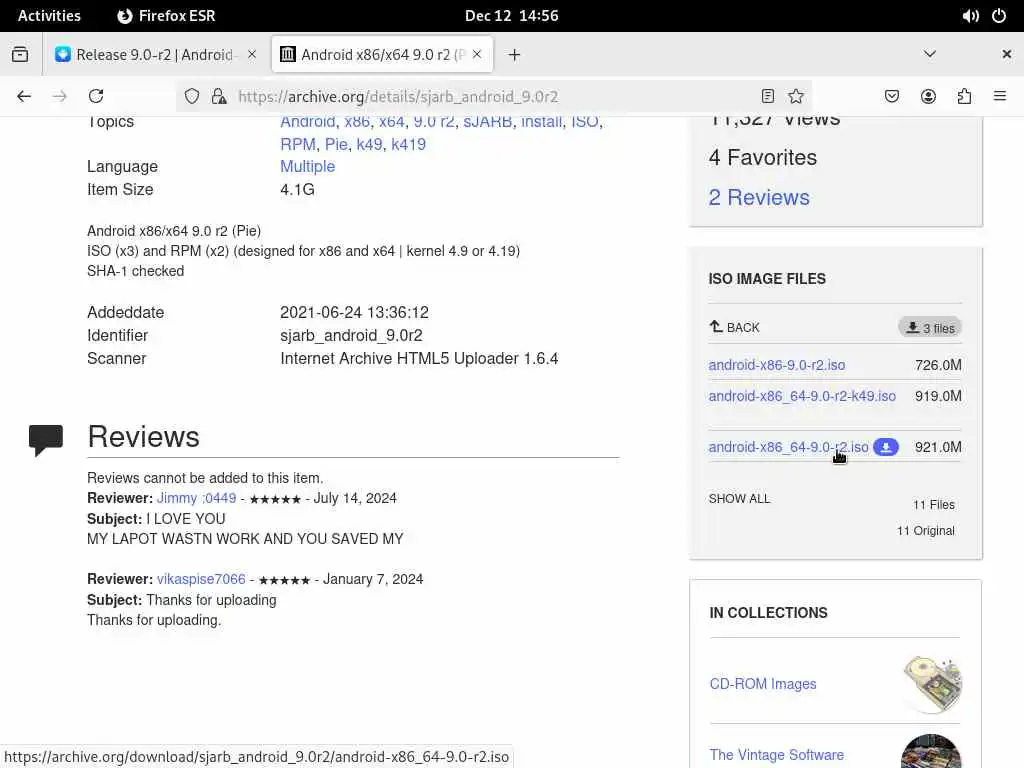Open the Pocket save icon
This screenshot has width=1024, height=768.
891,96
